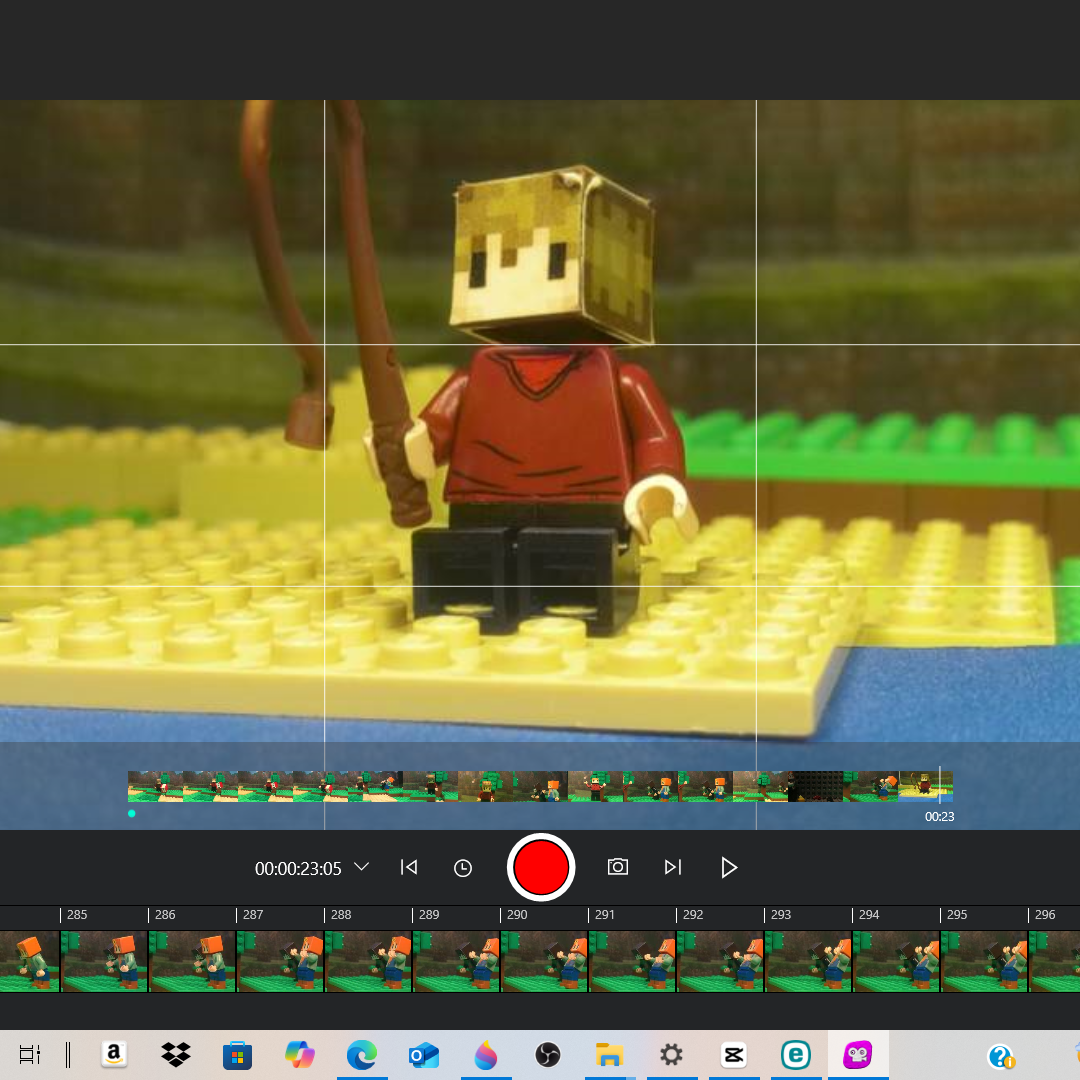Select frame 295 thumbnail in filmstrip

pyautogui.click(x=984, y=962)
